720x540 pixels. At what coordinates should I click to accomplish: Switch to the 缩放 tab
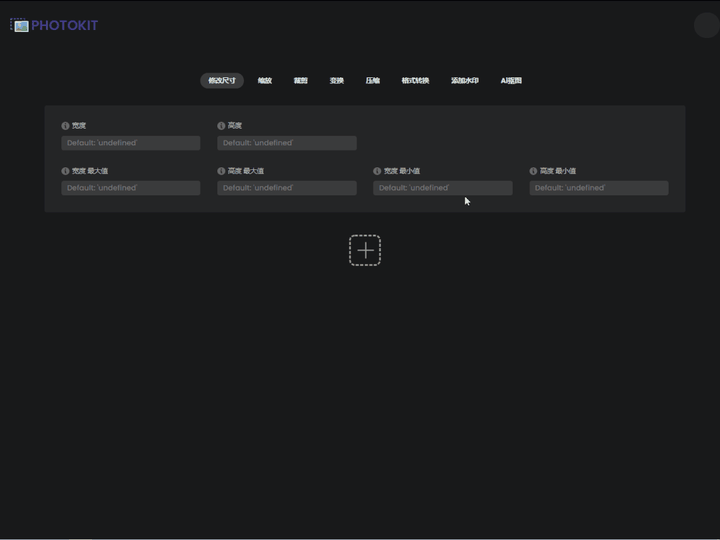pos(264,80)
